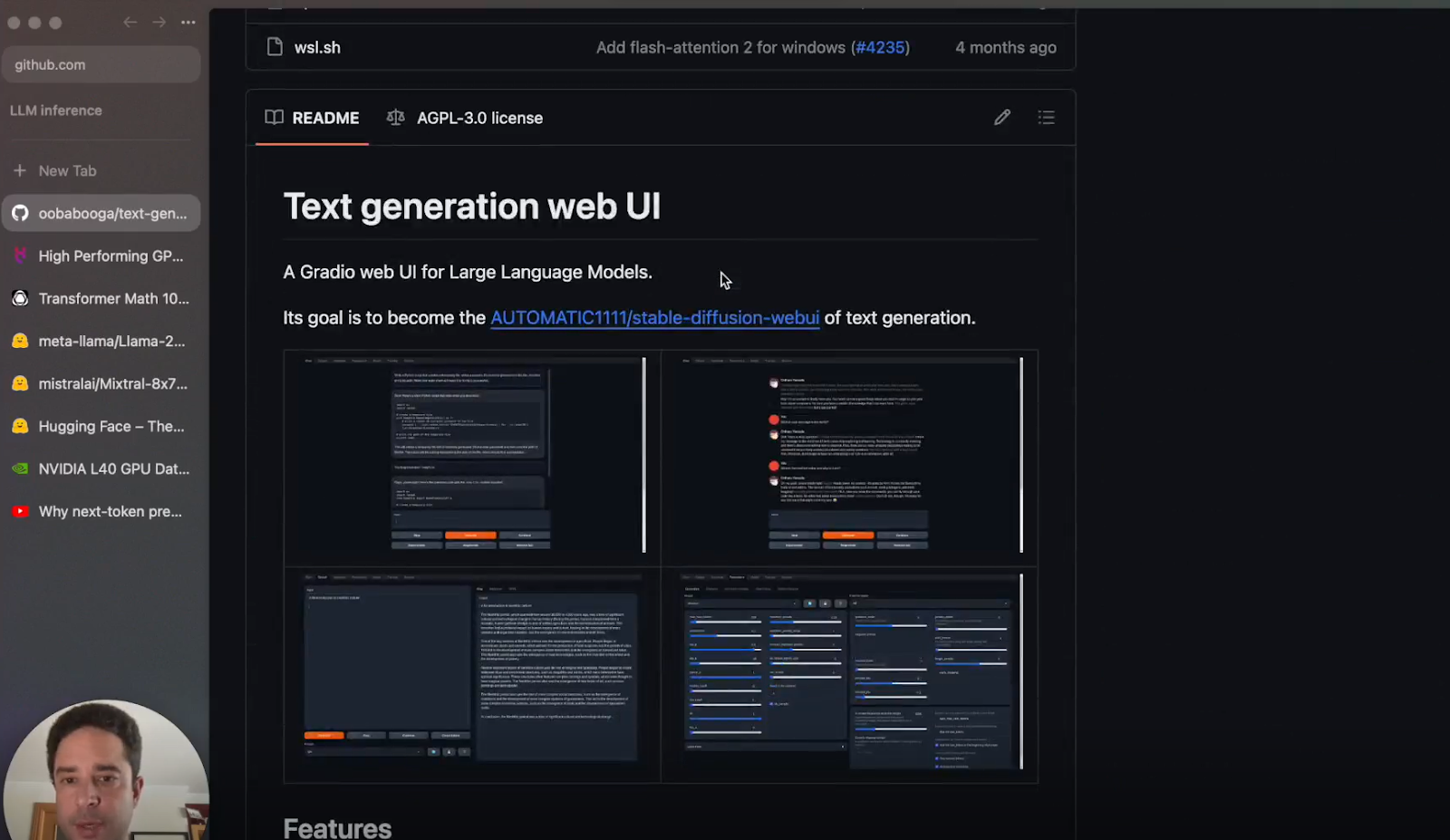The image size is (1450, 840).
Task: Click the Text generation web UI heading
Action: 472,207
